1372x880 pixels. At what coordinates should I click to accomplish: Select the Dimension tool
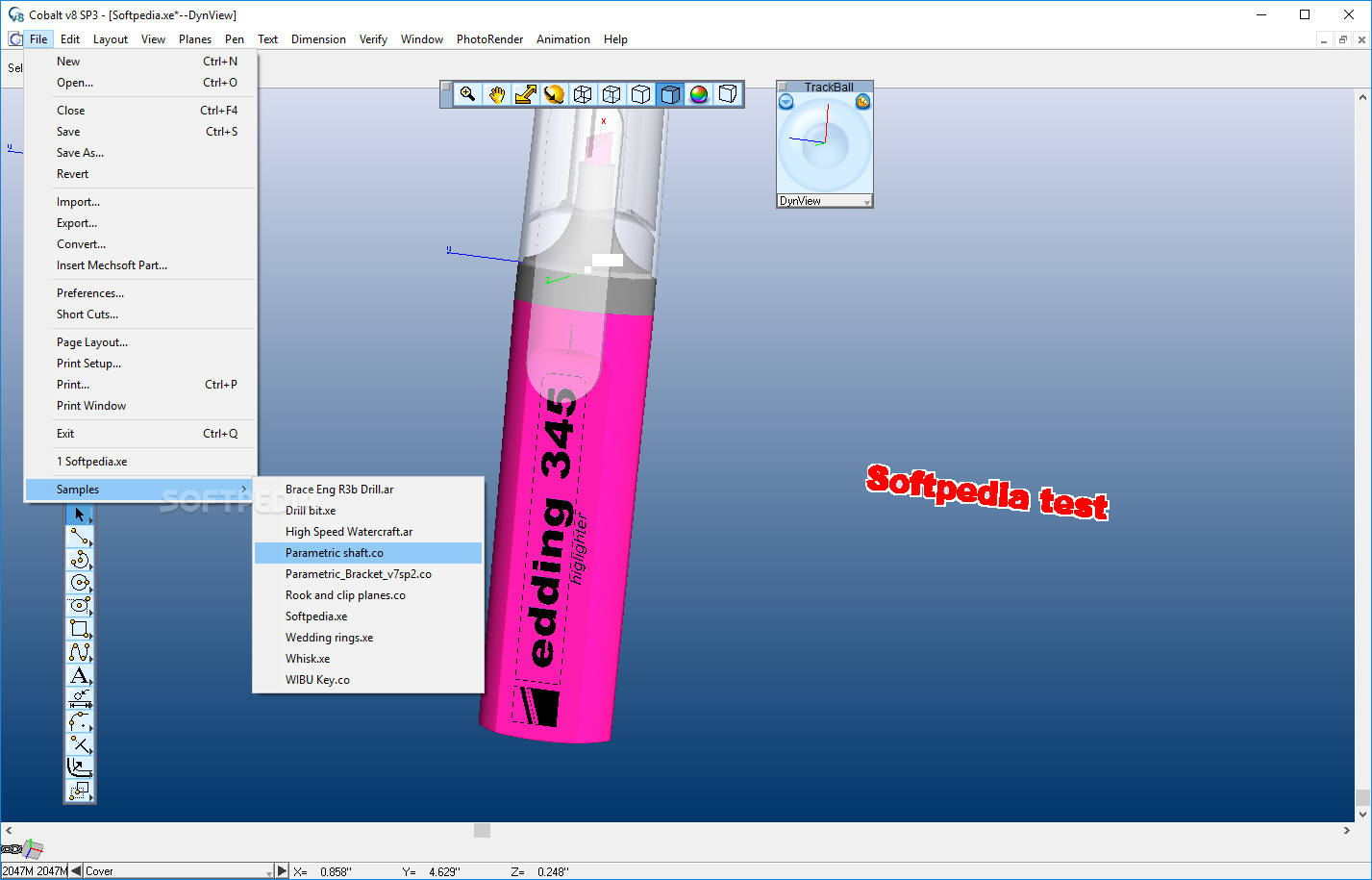80,698
